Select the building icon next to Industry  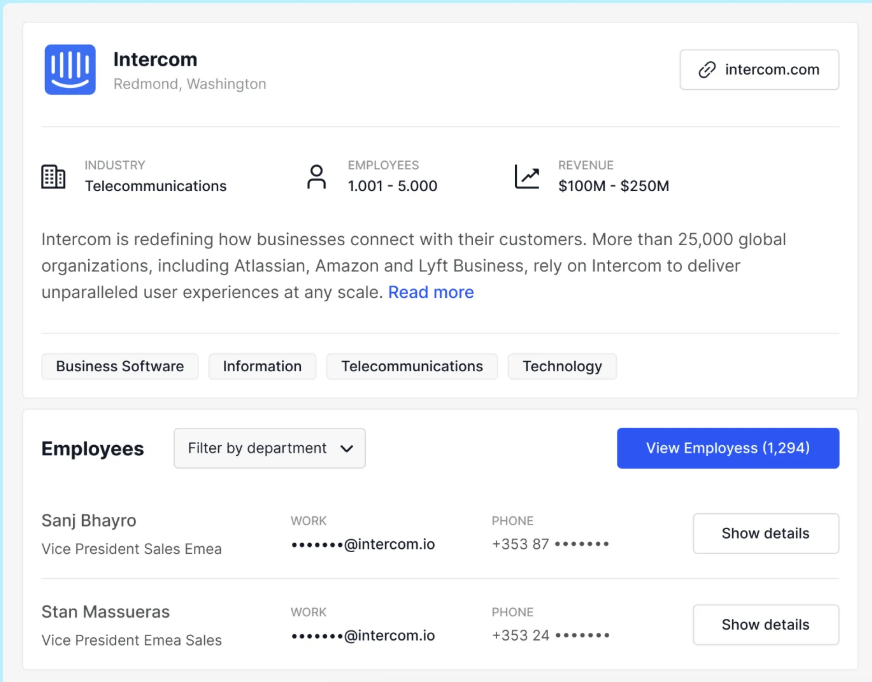click(53, 176)
